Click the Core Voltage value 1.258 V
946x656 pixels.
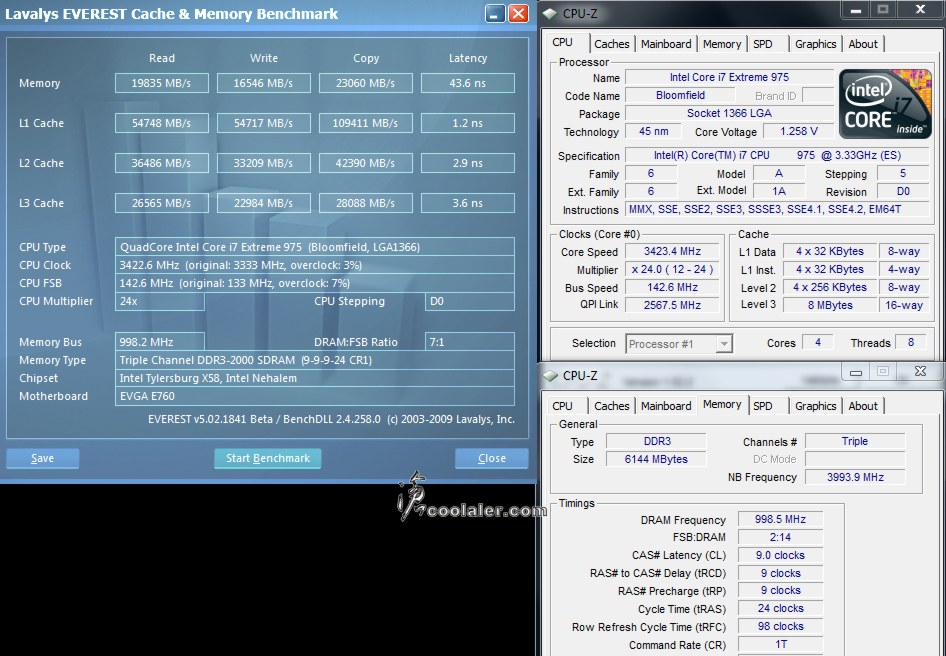799,132
